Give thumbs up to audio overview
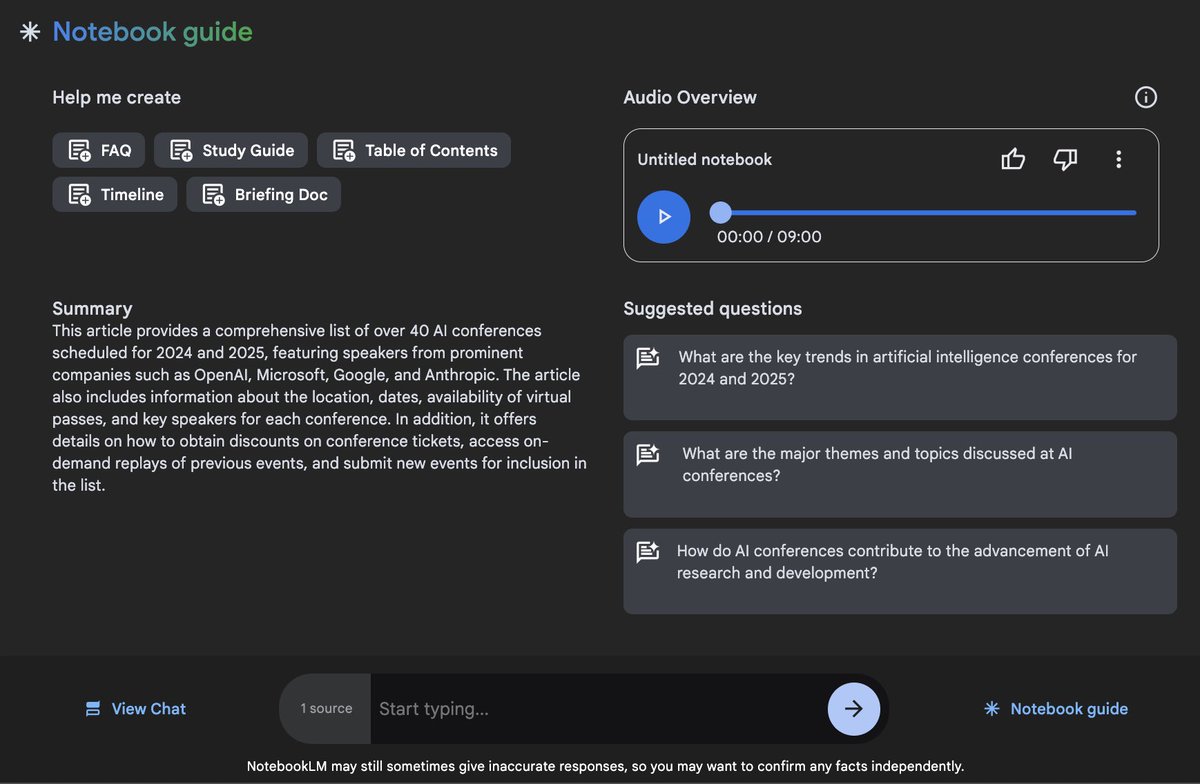Viewport: 1200px width, 784px height. tap(1013, 159)
